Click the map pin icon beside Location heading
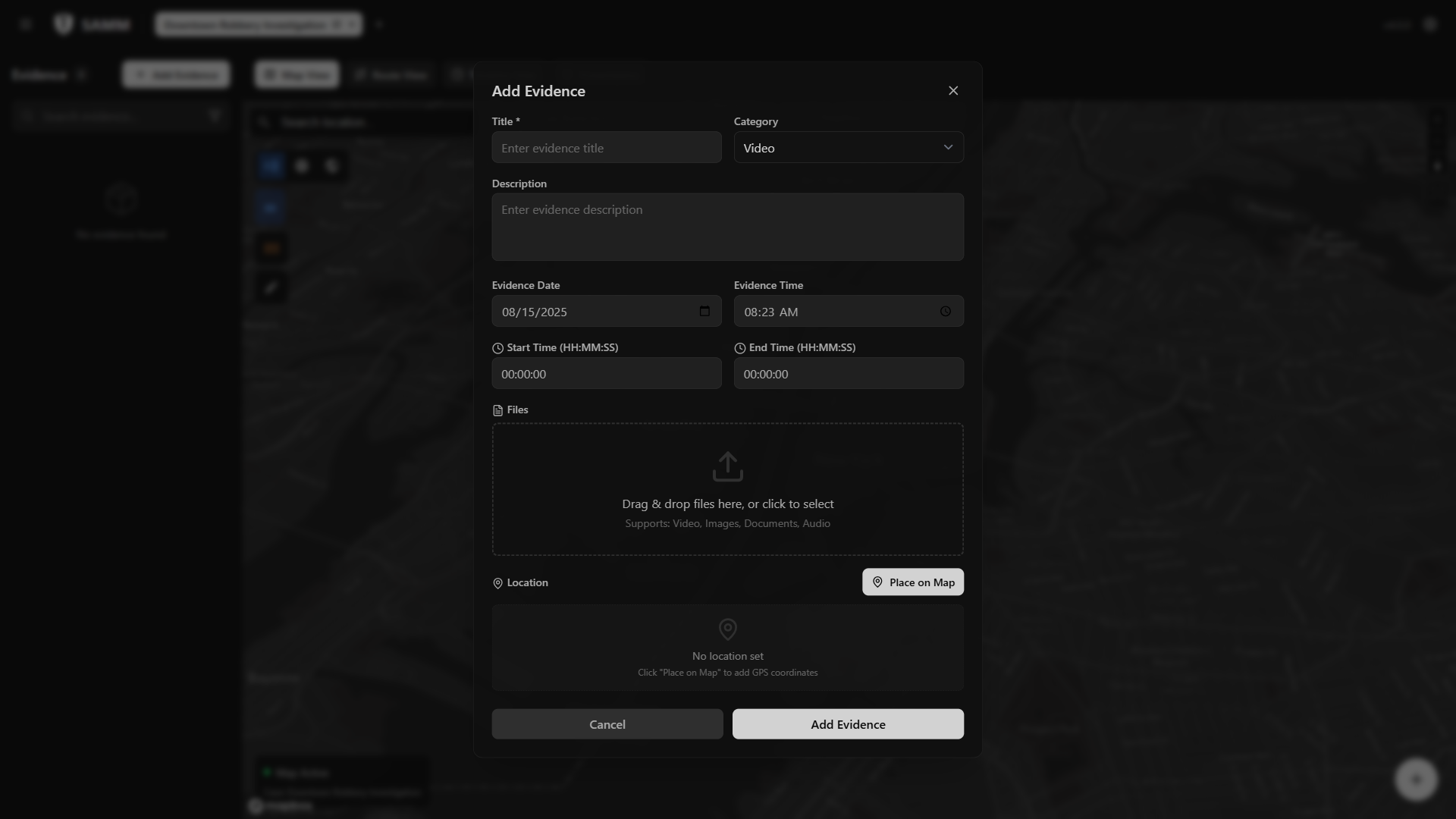This screenshot has height=819, width=1456. pyautogui.click(x=497, y=583)
